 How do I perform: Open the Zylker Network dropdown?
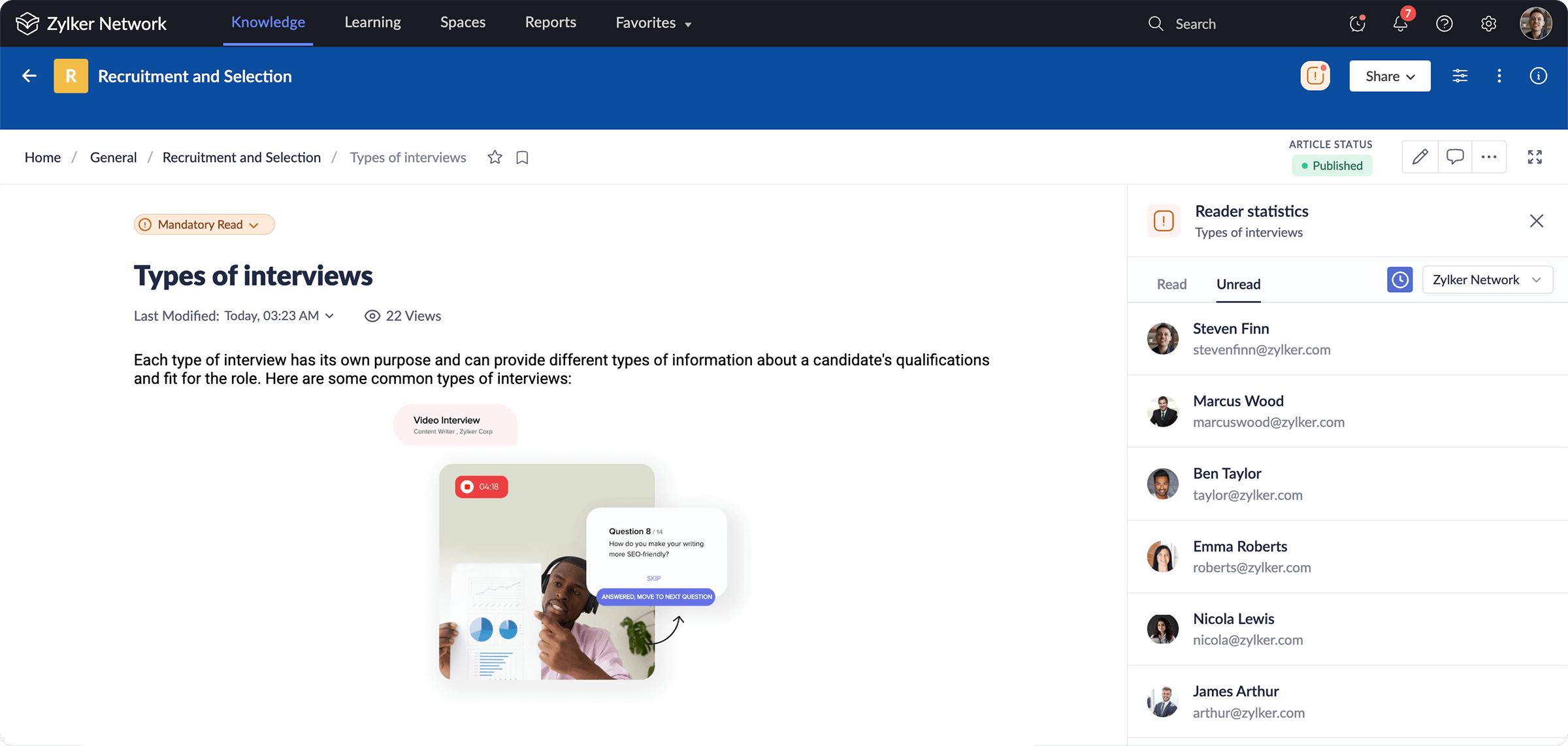(x=1487, y=280)
